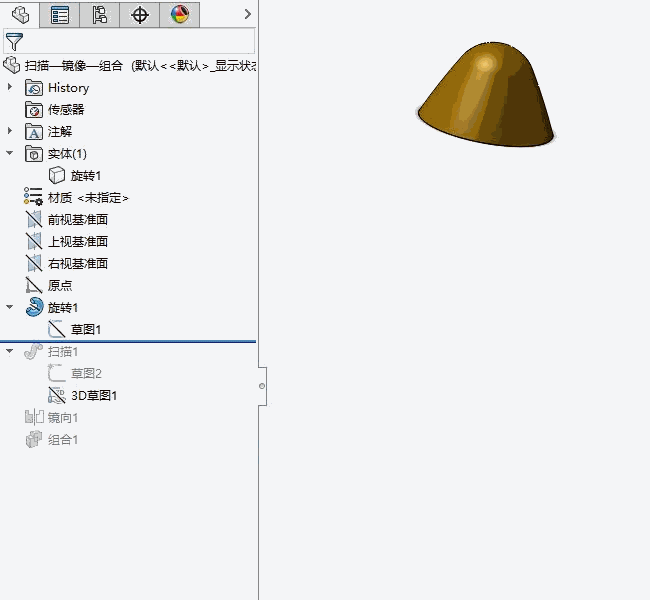
Task: Switch to the ConfigurationManager tab
Action: click(99, 15)
